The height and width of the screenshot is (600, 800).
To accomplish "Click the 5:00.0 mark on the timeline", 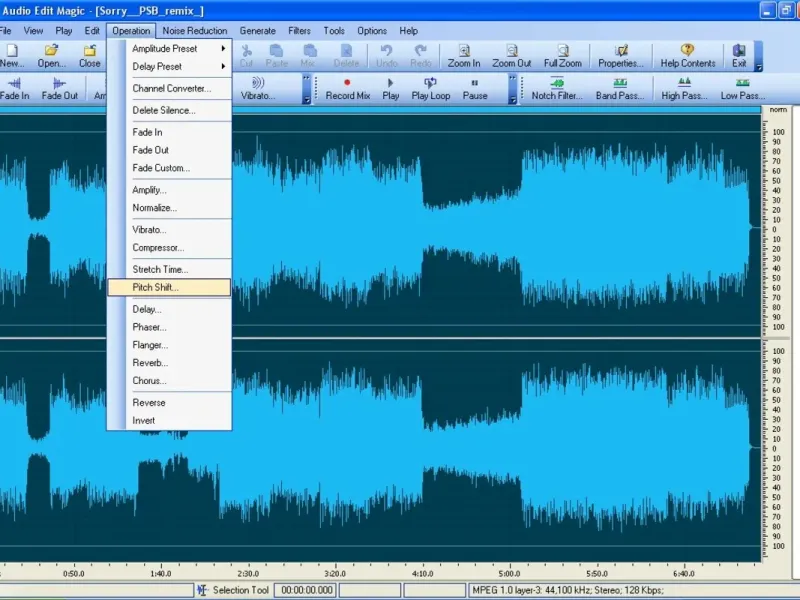I will (x=509, y=574).
